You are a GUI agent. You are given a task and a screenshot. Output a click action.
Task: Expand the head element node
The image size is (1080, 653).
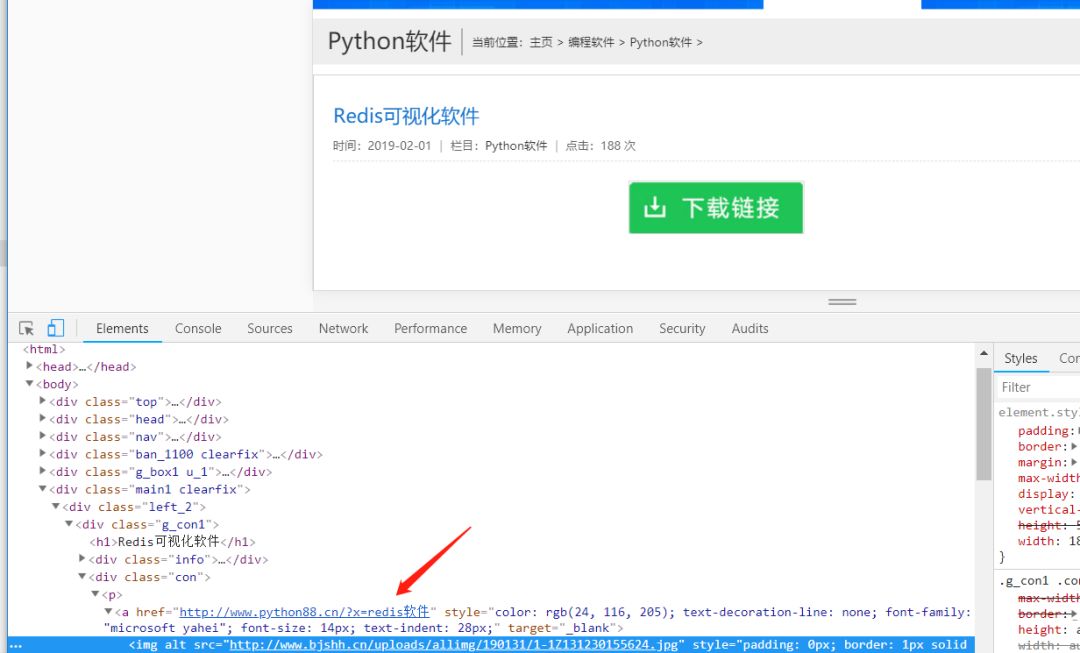tap(29, 366)
